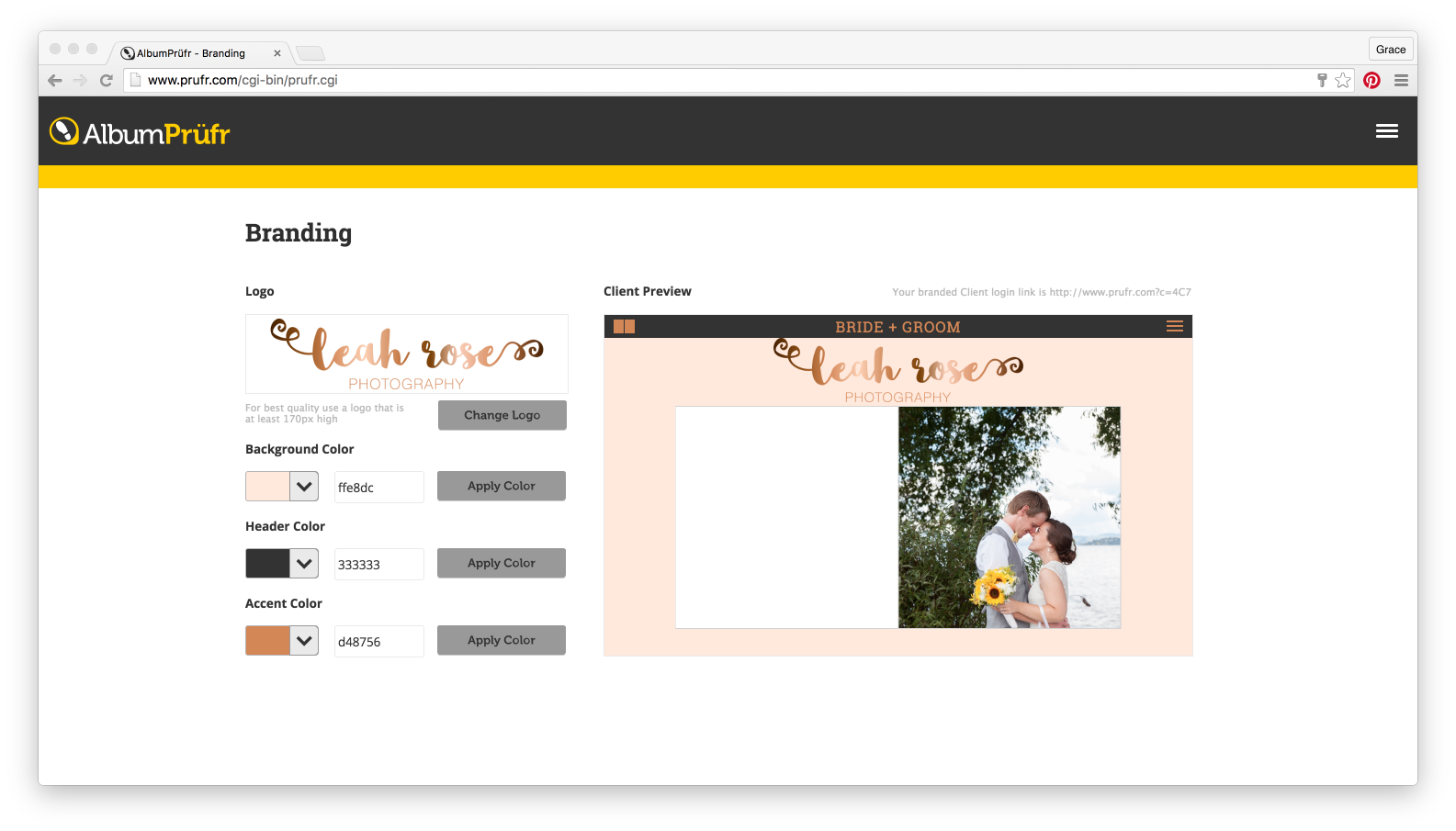Click the Leah Rose logo in client preview
Screen dimensions: 1456x831
point(897,372)
